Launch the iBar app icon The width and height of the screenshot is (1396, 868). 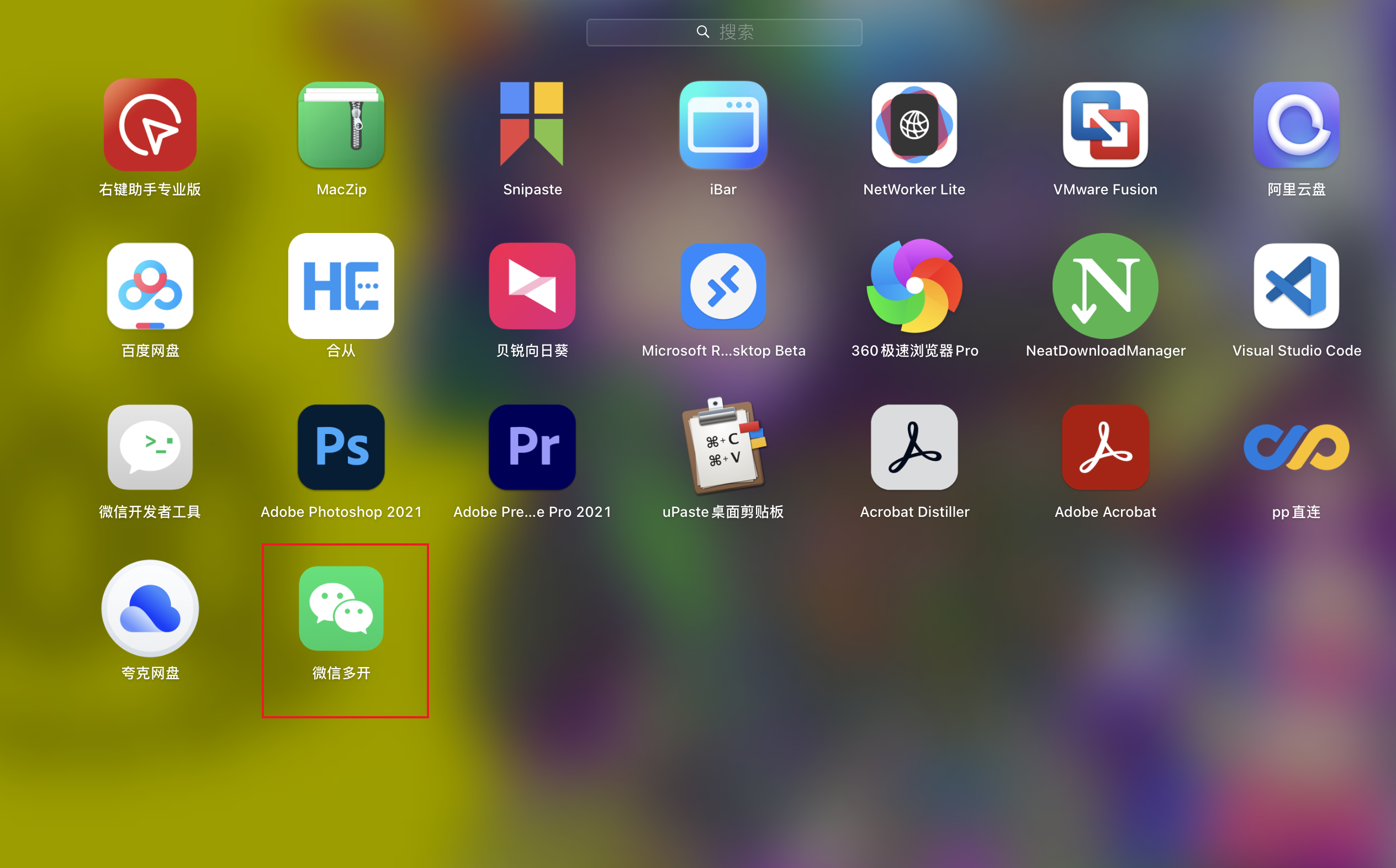[x=723, y=125]
